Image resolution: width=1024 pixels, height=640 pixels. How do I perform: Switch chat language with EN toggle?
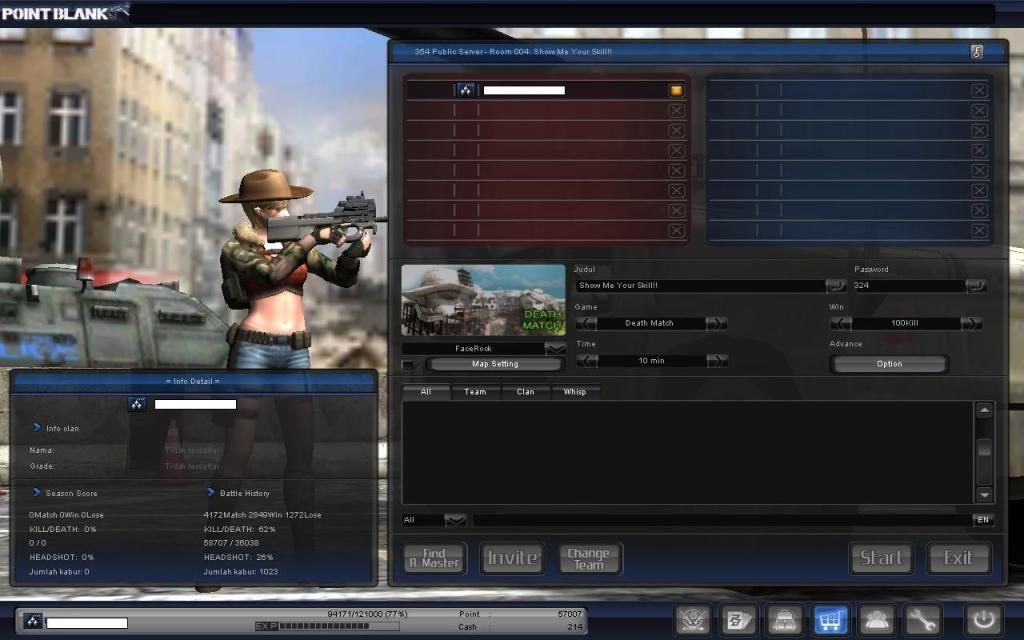click(983, 520)
